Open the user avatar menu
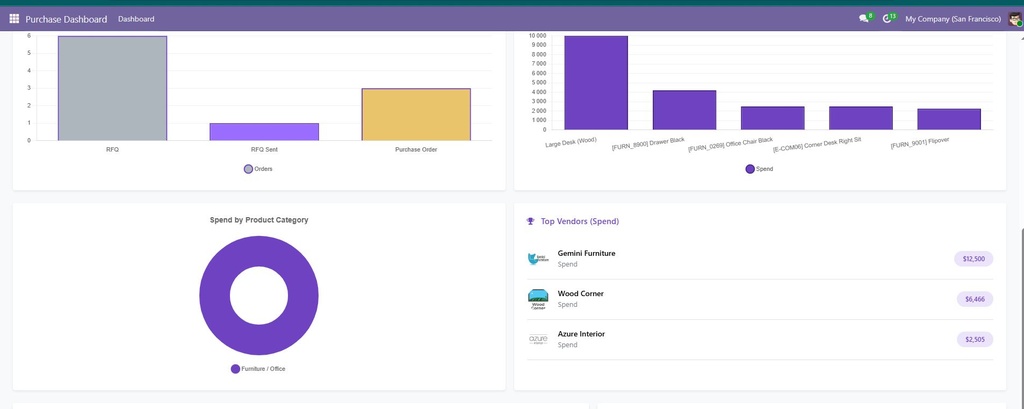The image size is (1024, 409). click(x=1014, y=19)
